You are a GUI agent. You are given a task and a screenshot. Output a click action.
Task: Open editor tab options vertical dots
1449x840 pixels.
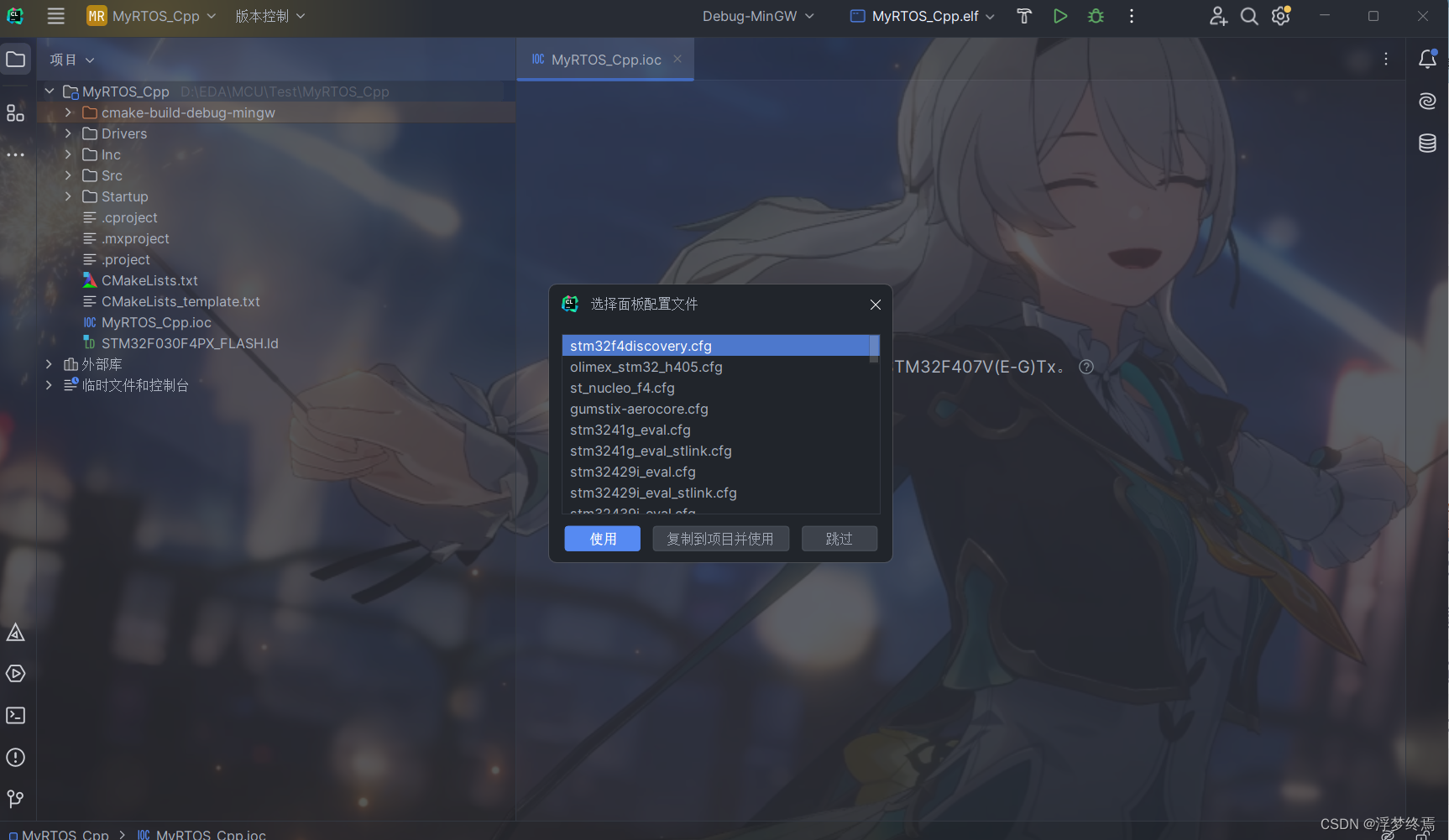(1386, 59)
